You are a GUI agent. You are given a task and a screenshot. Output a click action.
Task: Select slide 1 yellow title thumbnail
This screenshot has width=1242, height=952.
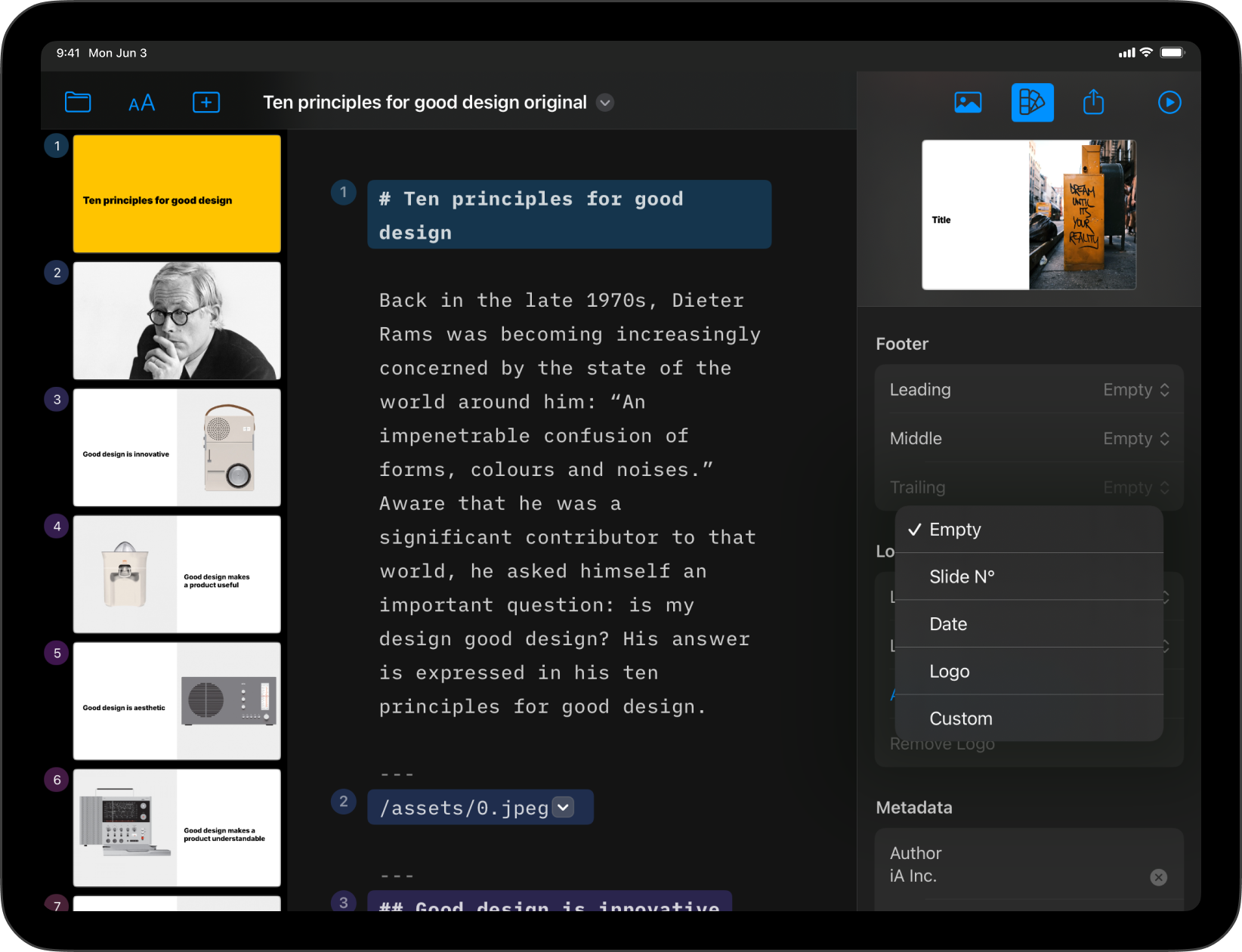coord(177,194)
